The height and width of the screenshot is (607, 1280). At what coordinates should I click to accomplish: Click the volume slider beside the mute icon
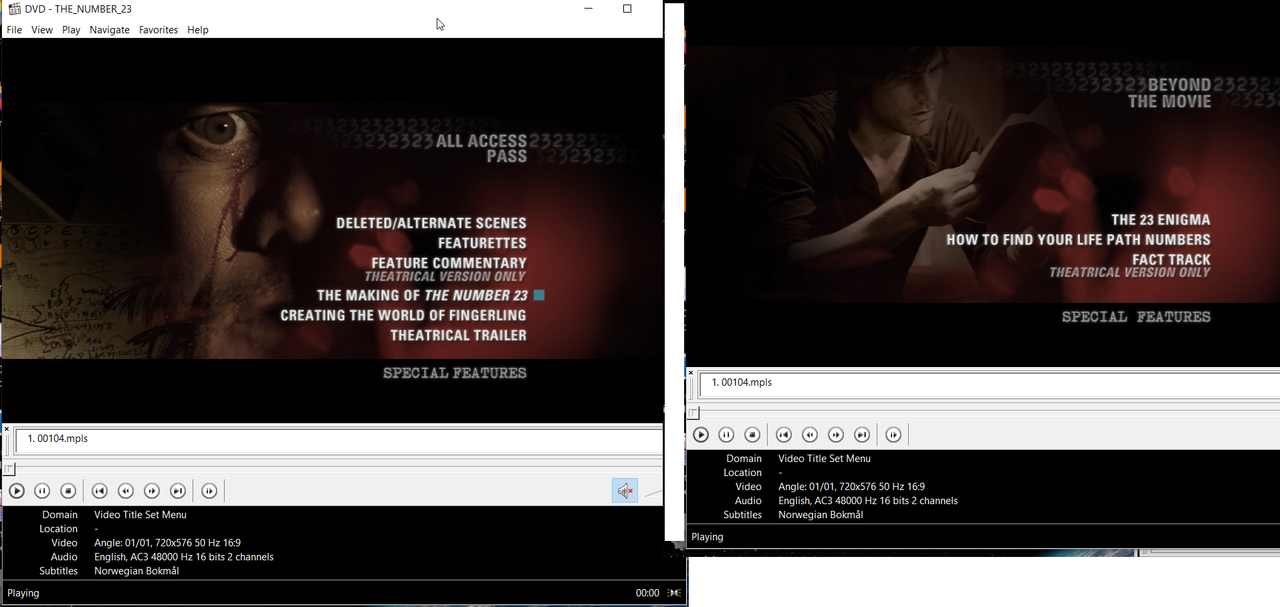pos(652,492)
